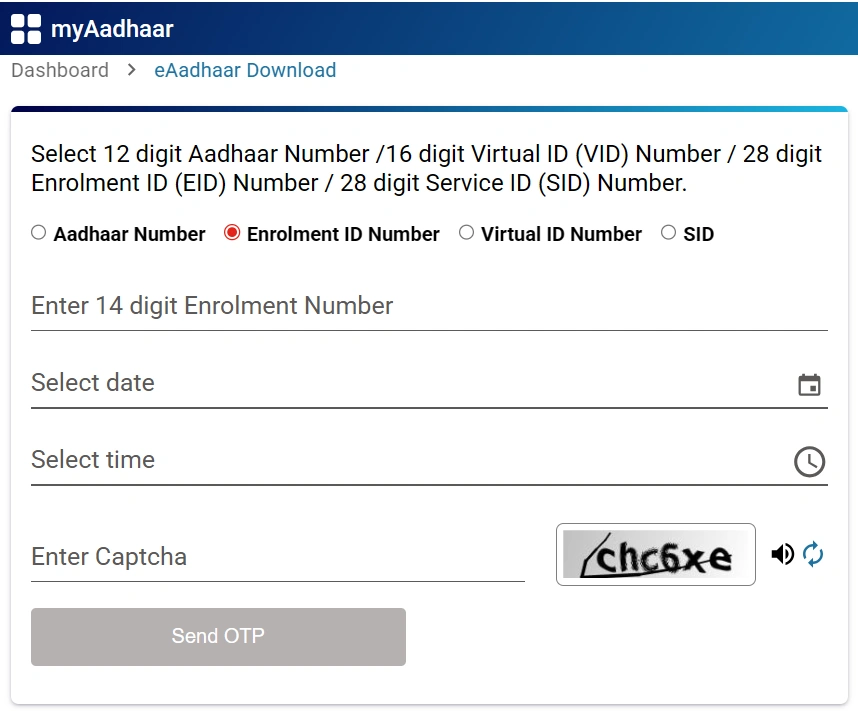The image size is (858, 711).
Task: Click the instruction text about ID selection
Action: (425, 168)
